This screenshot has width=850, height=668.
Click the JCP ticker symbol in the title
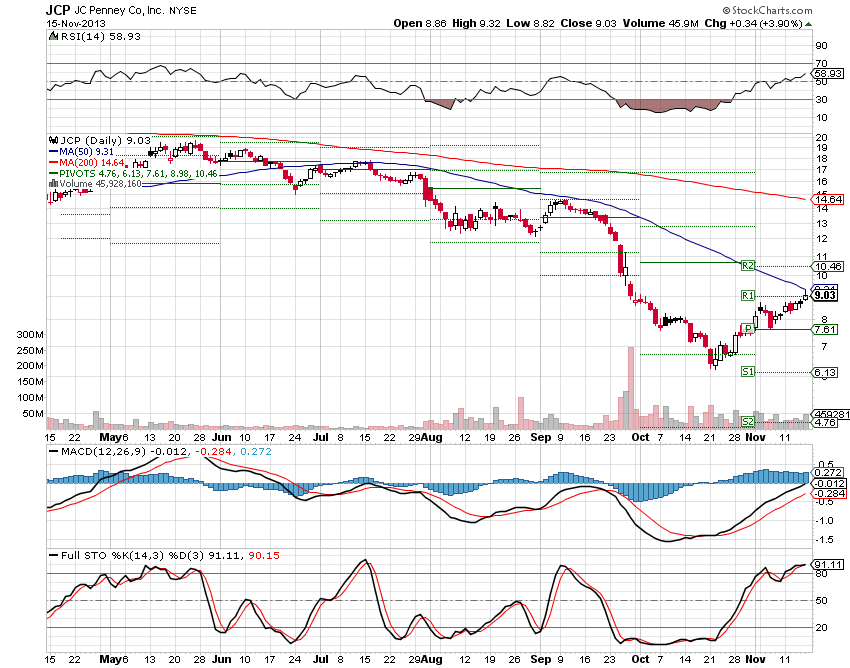tap(58, 10)
